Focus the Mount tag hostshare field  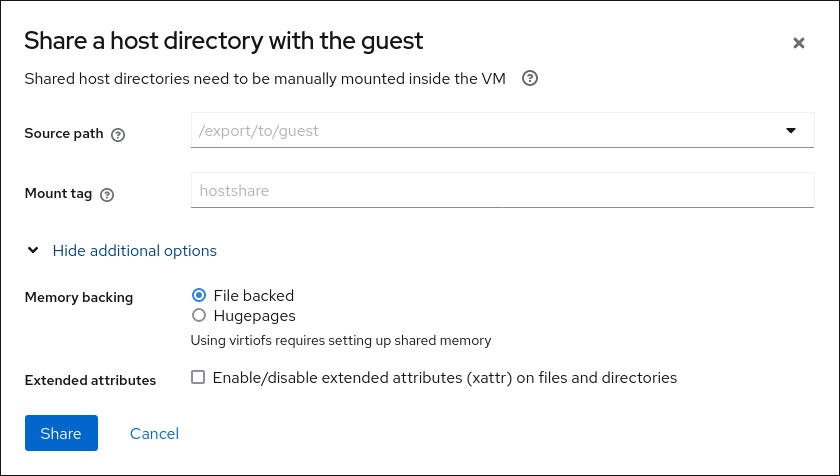[x=502, y=190]
